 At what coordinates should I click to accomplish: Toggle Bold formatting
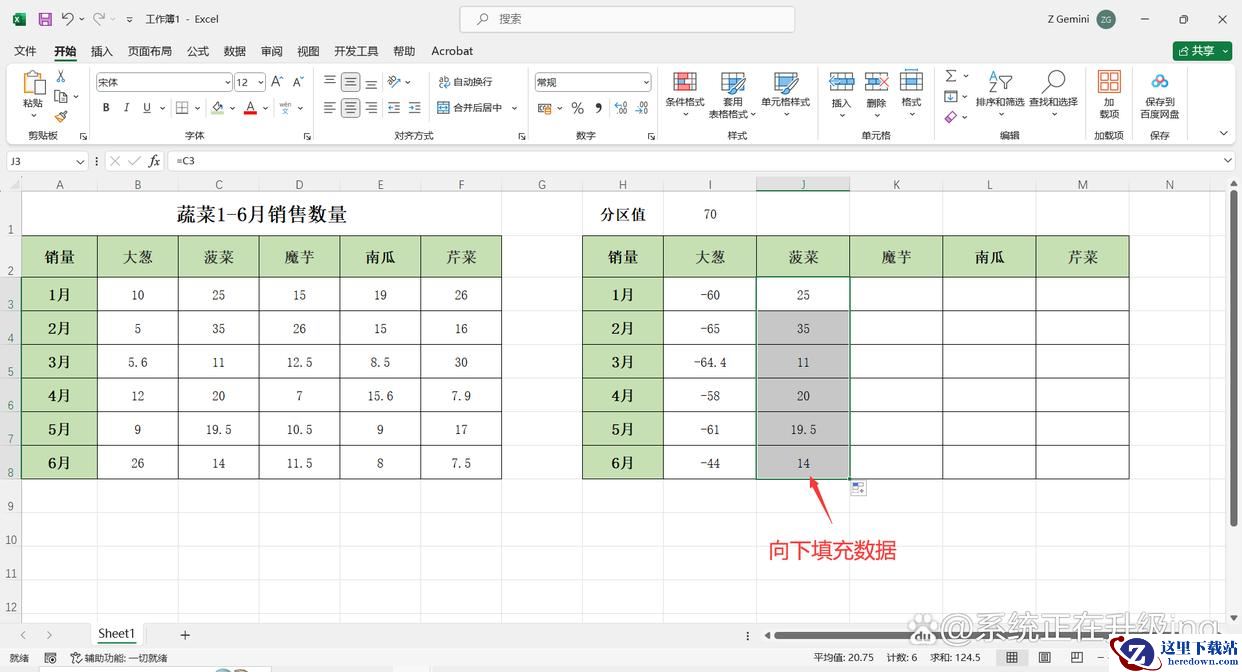pyautogui.click(x=106, y=108)
